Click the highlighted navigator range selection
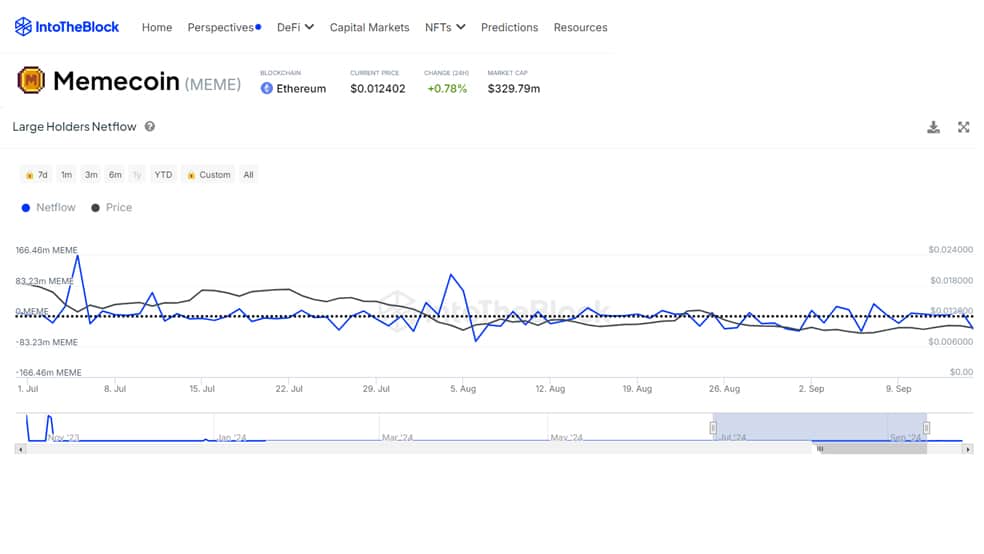Viewport: 984px width, 554px height. coord(820,427)
